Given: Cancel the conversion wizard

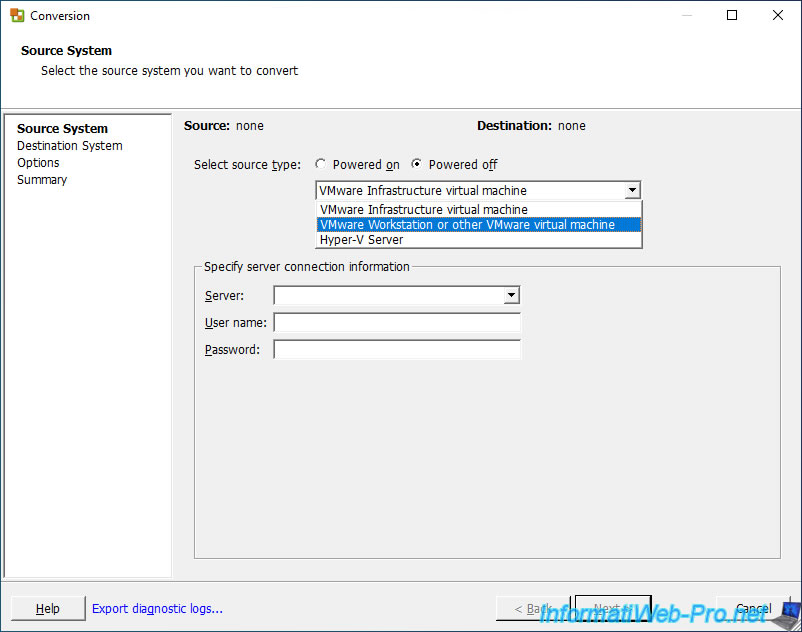Looking at the screenshot, I should pyautogui.click(x=753, y=608).
